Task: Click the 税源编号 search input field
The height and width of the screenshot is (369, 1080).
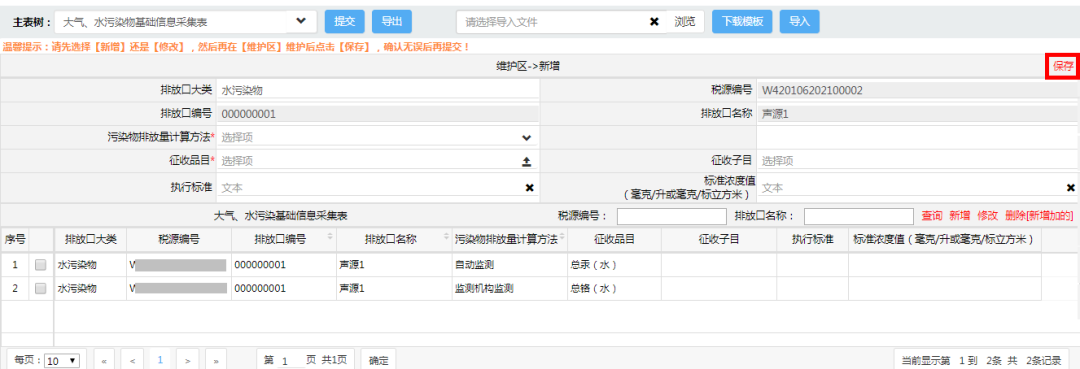Action: click(x=672, y=216)
